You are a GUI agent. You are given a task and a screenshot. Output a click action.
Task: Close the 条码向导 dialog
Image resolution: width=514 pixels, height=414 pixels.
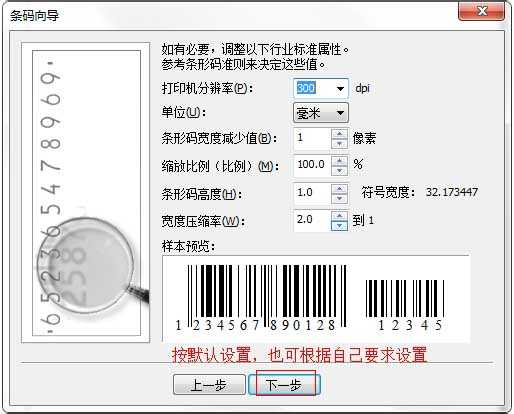tap(481, 11)
